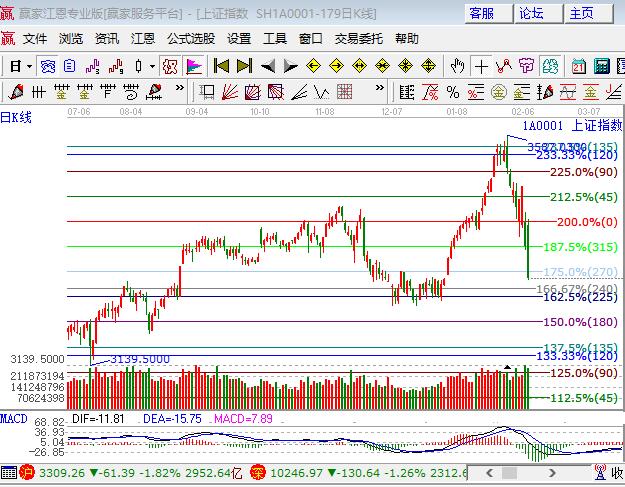This screenshot has width=625, height=487.
Task: Jump to last bar using skip-end arrow
Action: point(245,66)
